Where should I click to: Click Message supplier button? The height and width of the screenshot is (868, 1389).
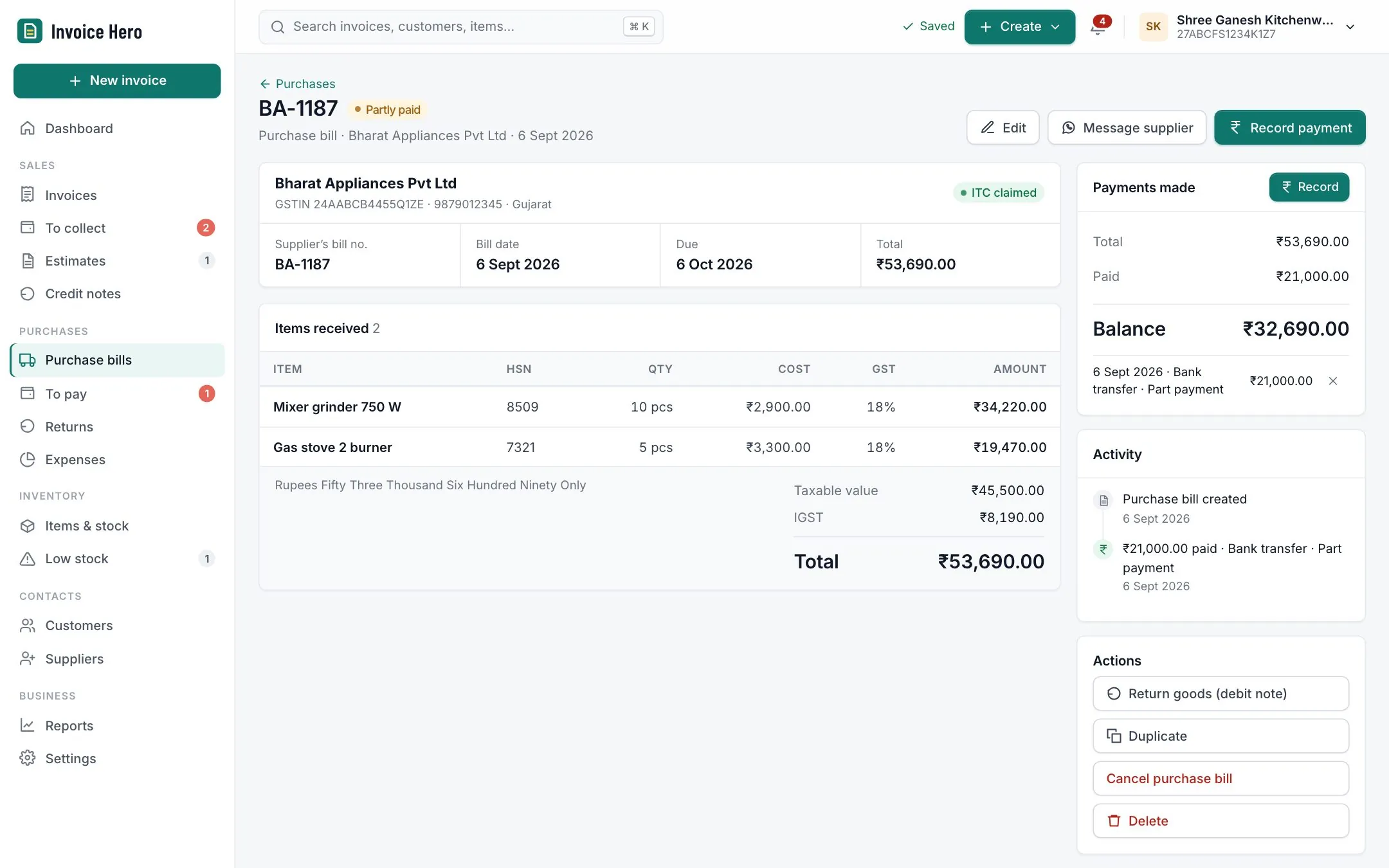point(1127,127)
